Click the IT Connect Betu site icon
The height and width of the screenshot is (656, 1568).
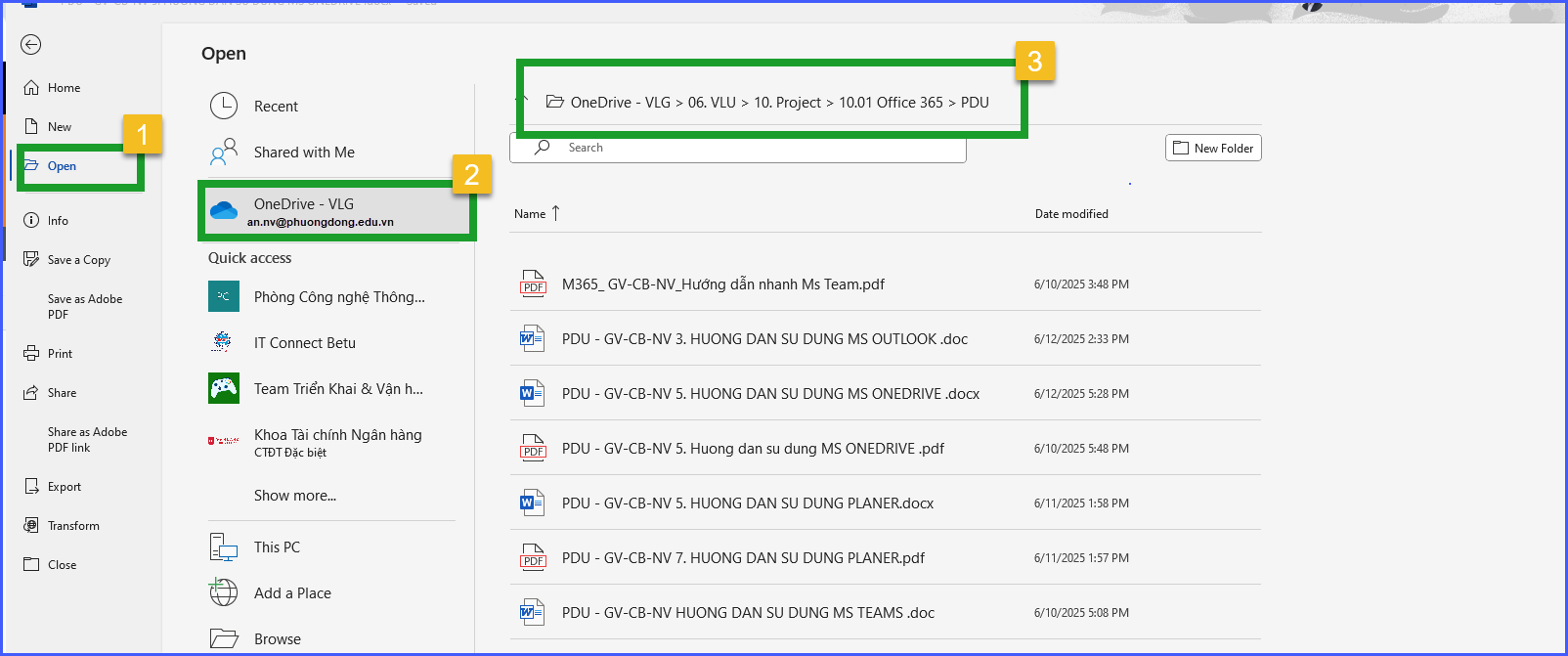pos(223,342)
